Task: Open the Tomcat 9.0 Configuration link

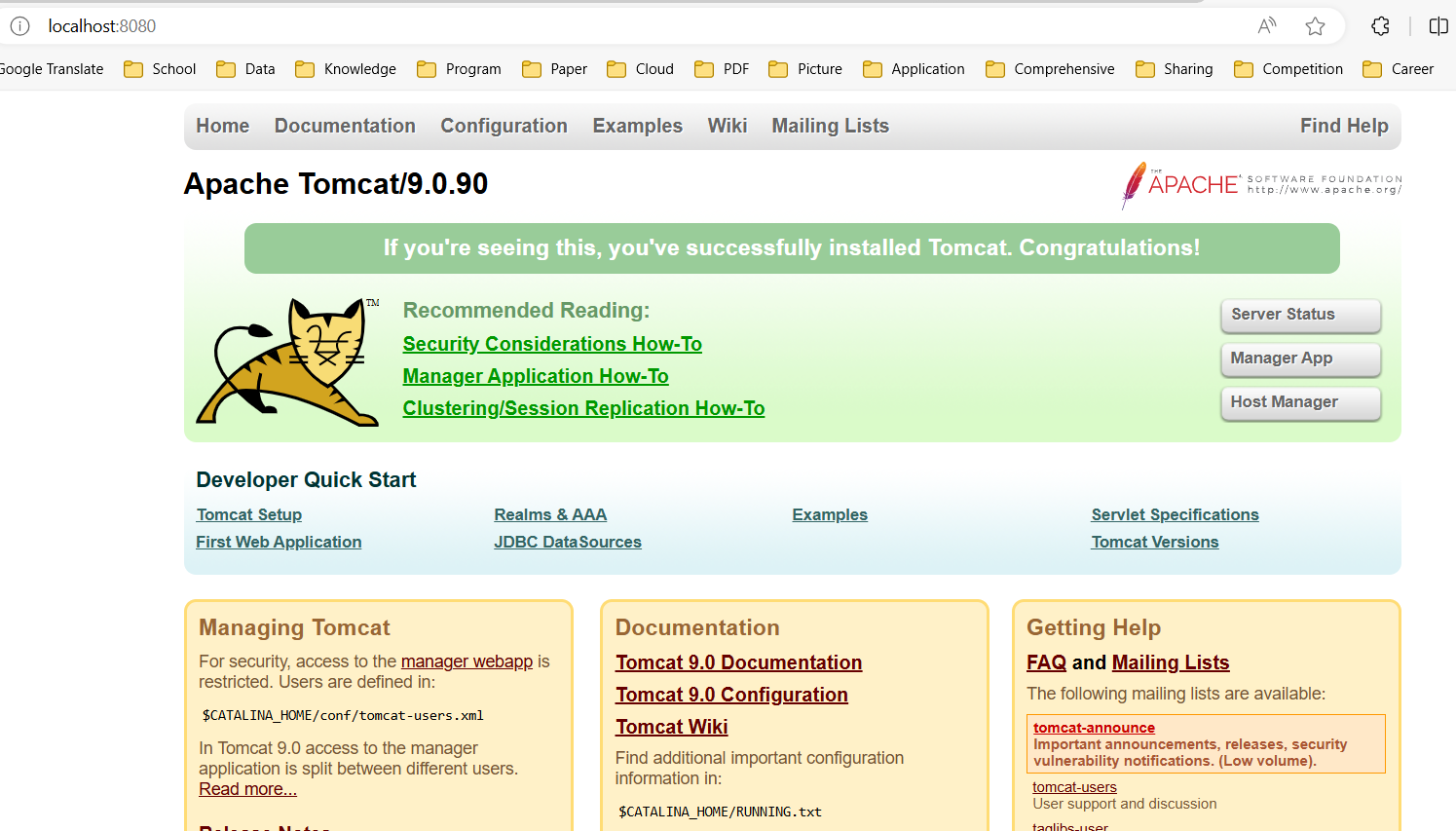Action: pyautogui.click(x=731, y=695)
